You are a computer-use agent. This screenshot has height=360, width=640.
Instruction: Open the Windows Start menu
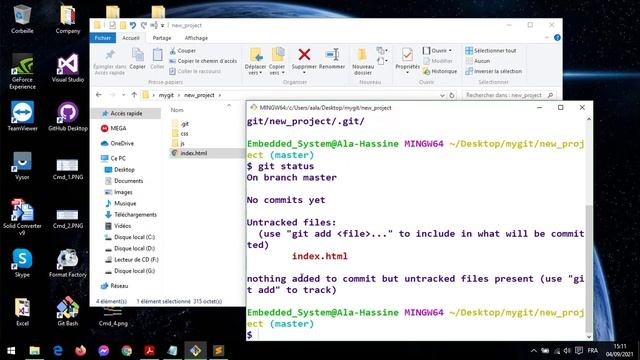click(11, 351)
